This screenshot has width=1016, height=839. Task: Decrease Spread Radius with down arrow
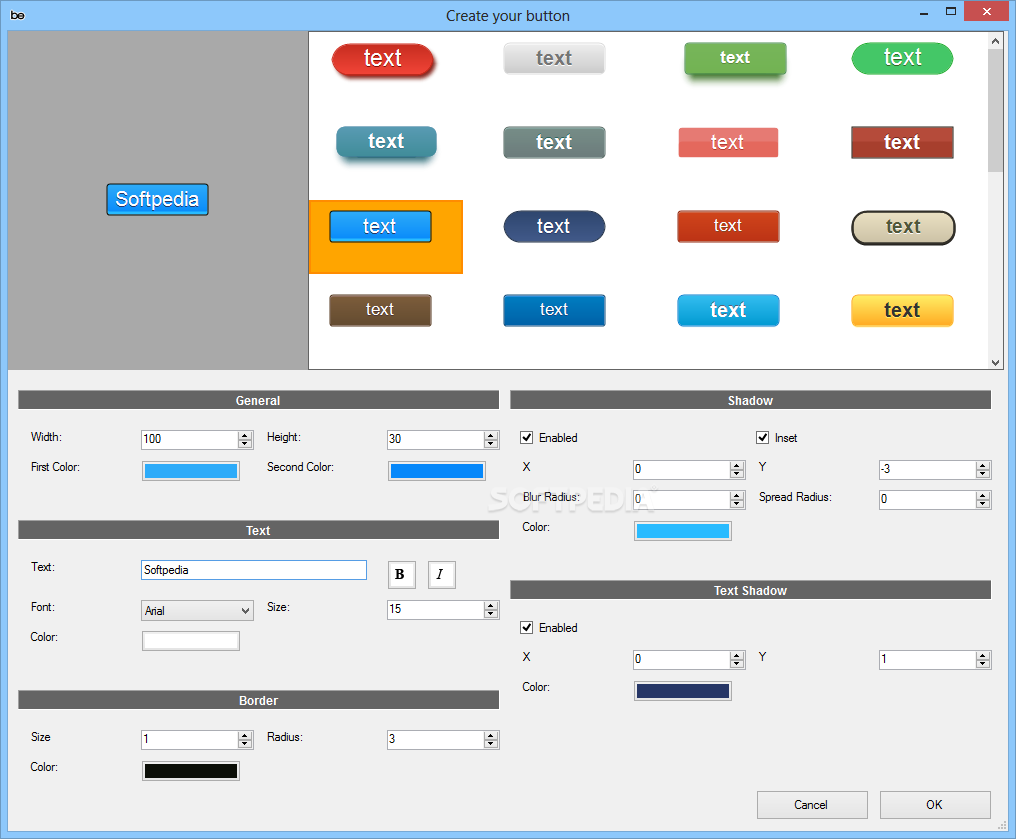[x=983, y=503]
